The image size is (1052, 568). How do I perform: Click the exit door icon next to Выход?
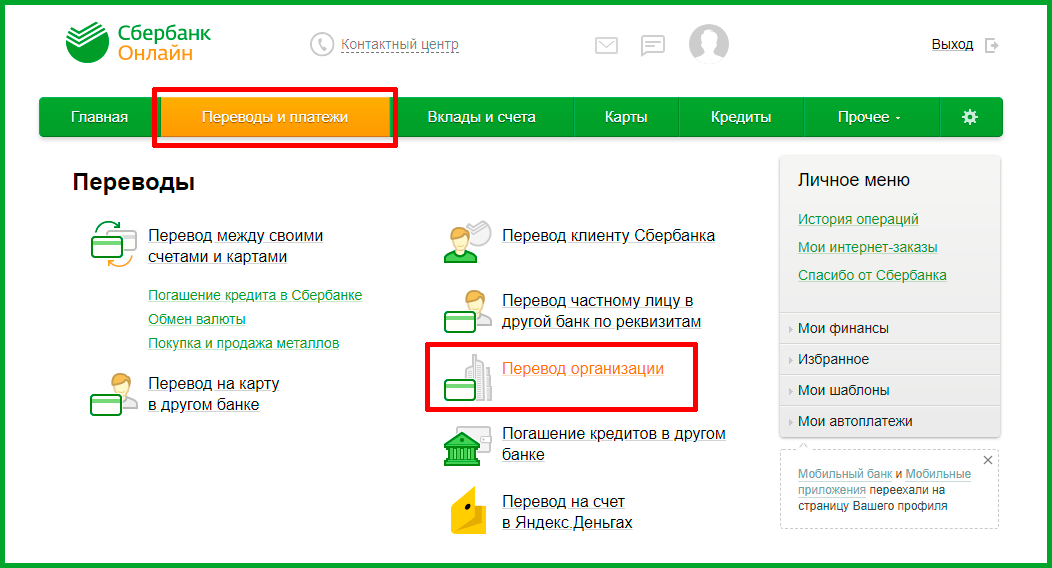point(992,45)
